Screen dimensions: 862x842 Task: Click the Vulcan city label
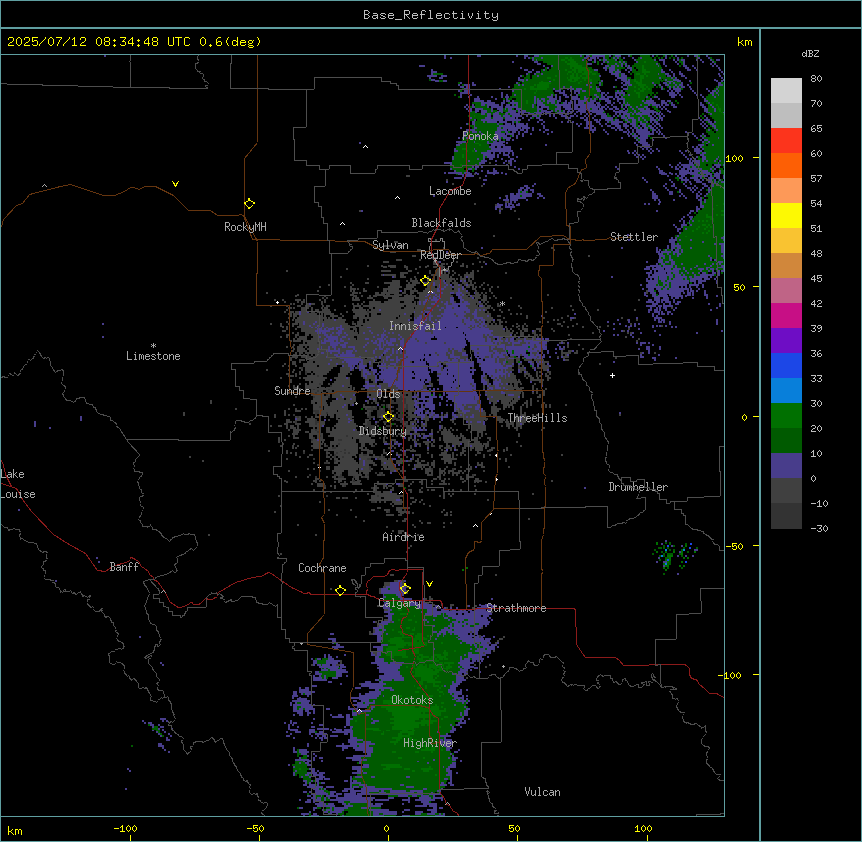pyautogui.click(x=543, y=792)
